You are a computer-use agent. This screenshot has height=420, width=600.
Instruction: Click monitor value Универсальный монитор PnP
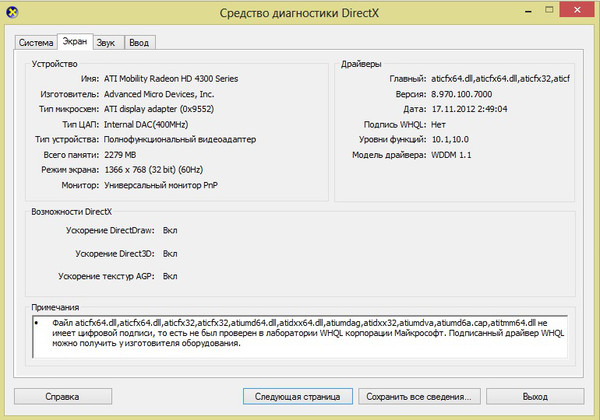(x=161, y=185)
